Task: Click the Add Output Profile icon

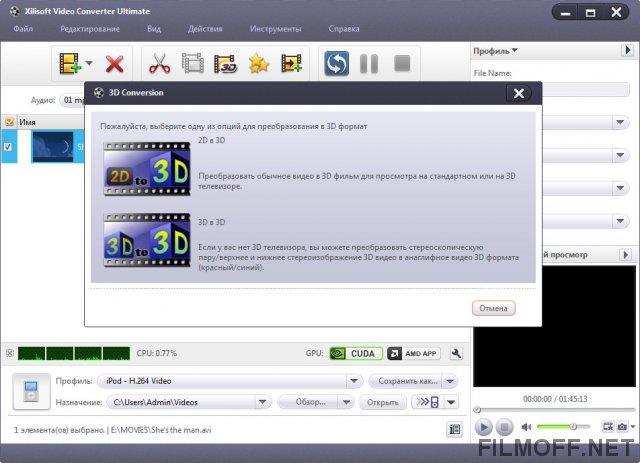Action: (291, 64)
